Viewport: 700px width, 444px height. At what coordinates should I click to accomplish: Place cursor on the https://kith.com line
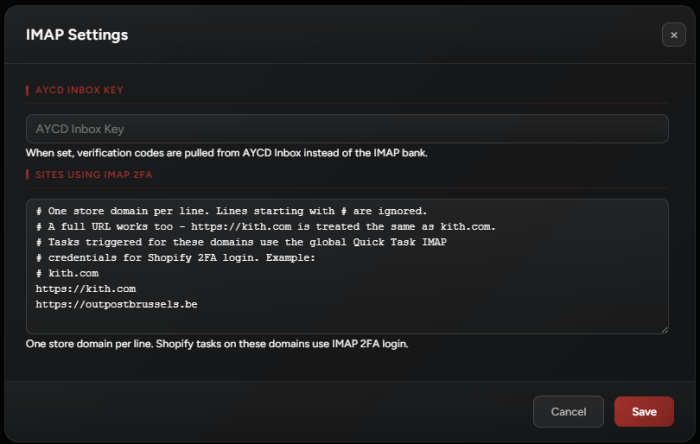point(86,289)
